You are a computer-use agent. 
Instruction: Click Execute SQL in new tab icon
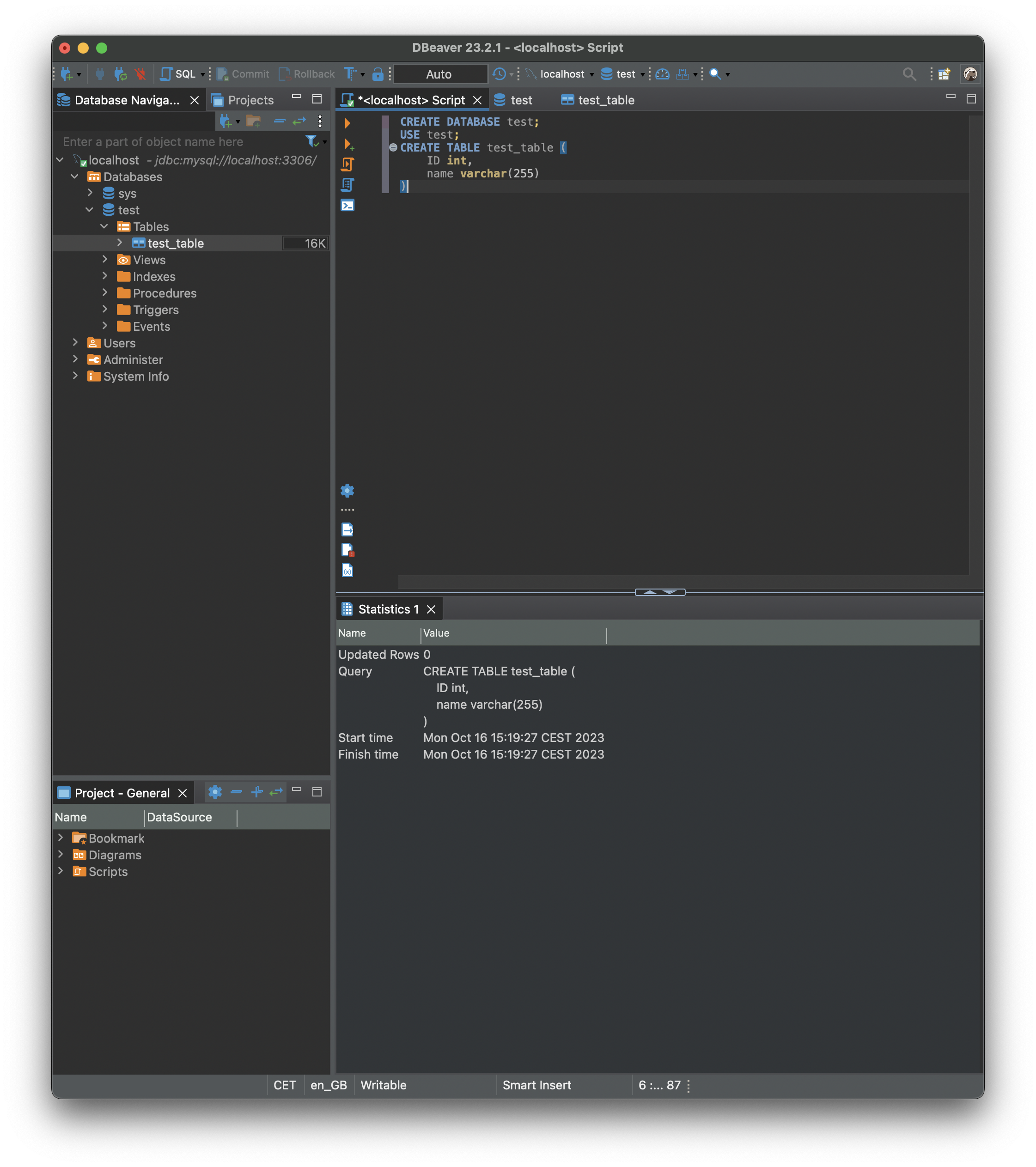click(348, 144)
